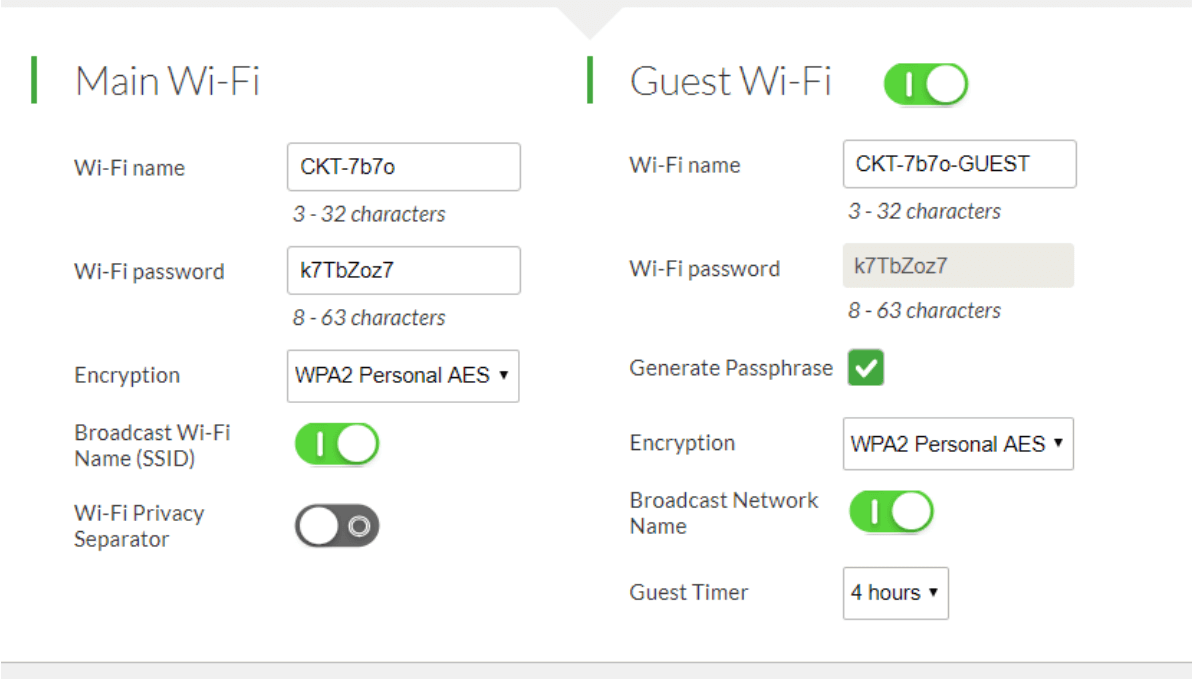The width and height of the screenshot is (1194, 680).
Task: Enable the Wi-Fi Privacy Separator switch
Action: 337,526
